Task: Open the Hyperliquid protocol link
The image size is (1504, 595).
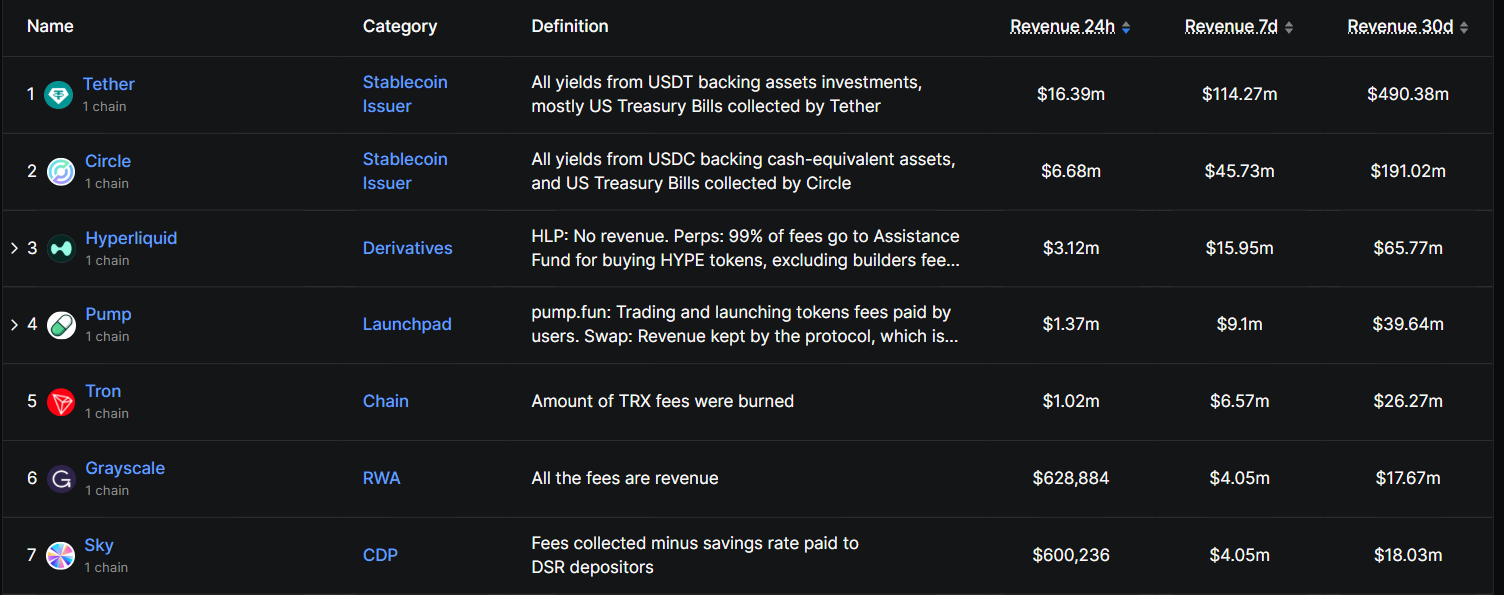Action: (131, 238)
